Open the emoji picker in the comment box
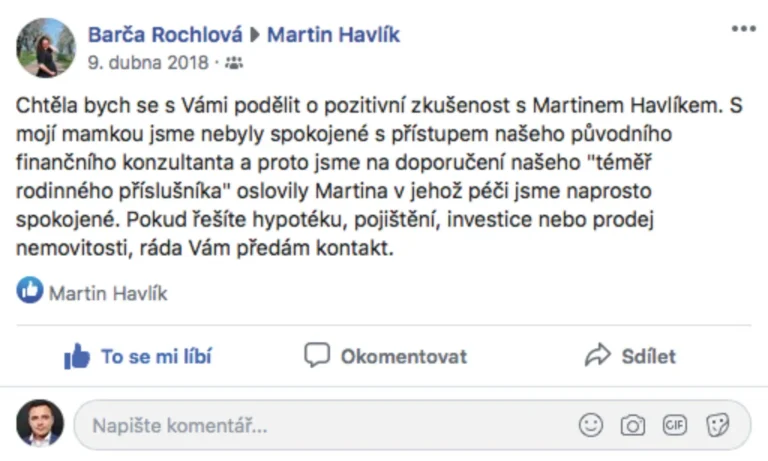768x461 pixels. pyautogui.click(x=591, y=426)
